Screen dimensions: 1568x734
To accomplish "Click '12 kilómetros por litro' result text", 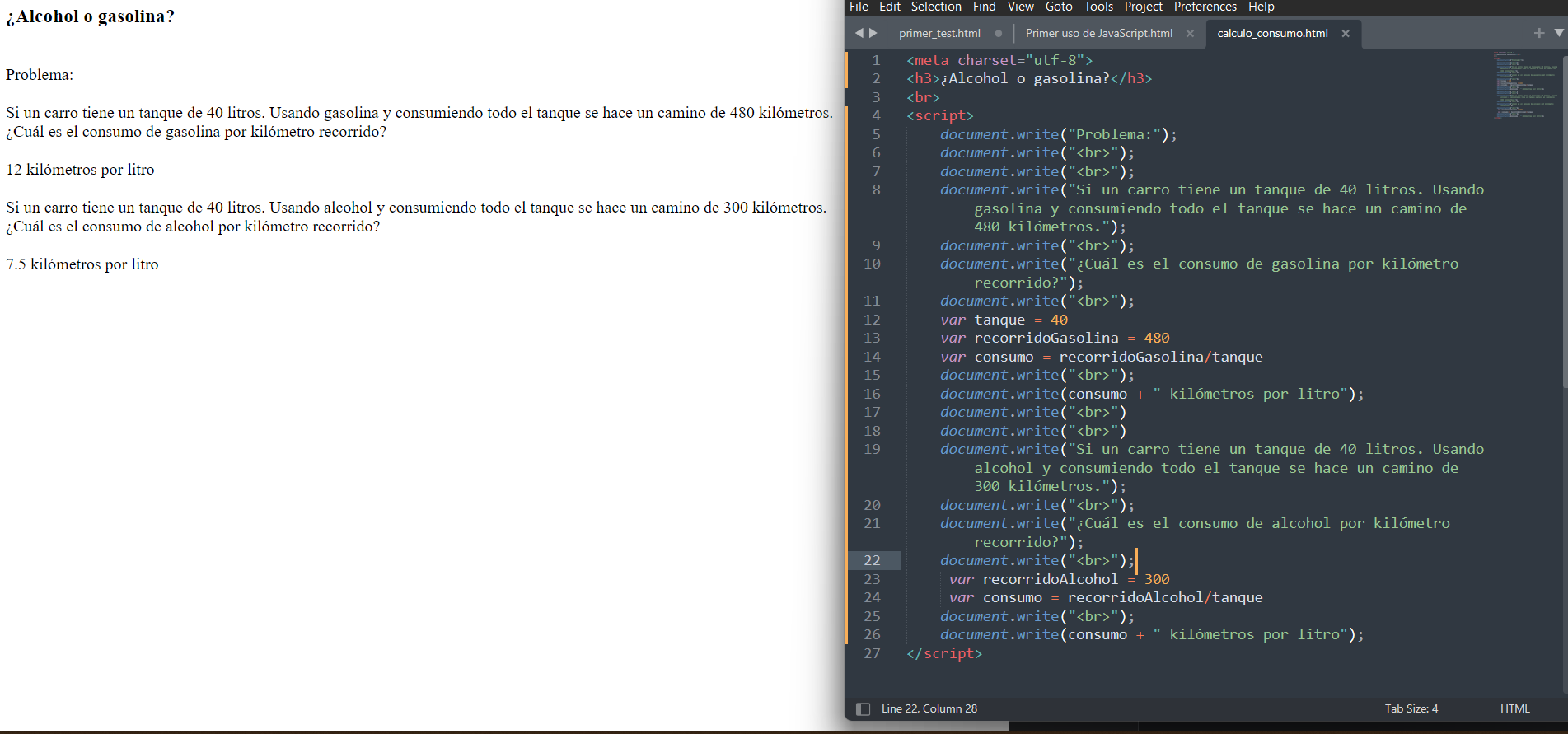I will (81, 170).
